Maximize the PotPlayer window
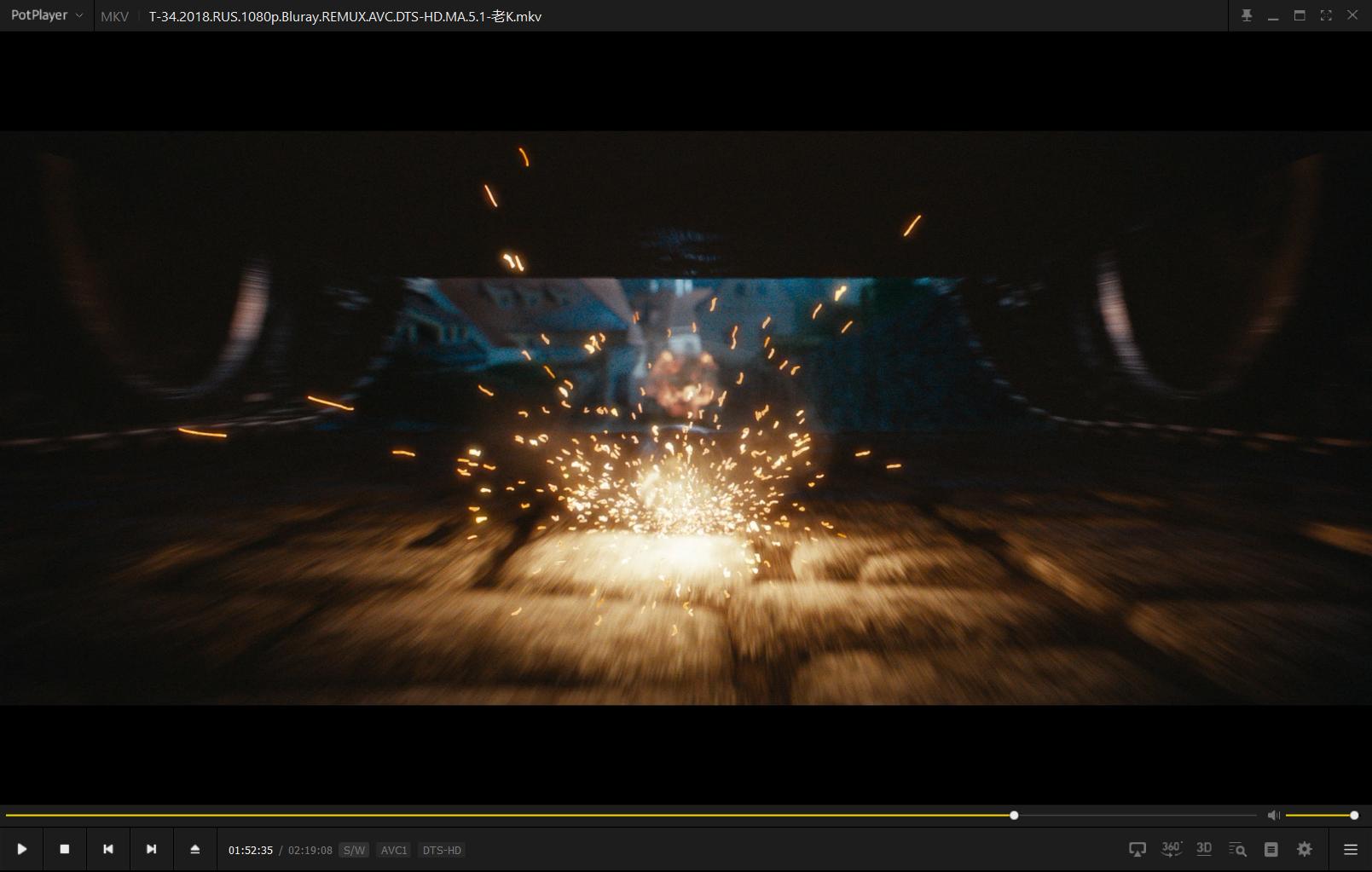 tap(1300, 15)
